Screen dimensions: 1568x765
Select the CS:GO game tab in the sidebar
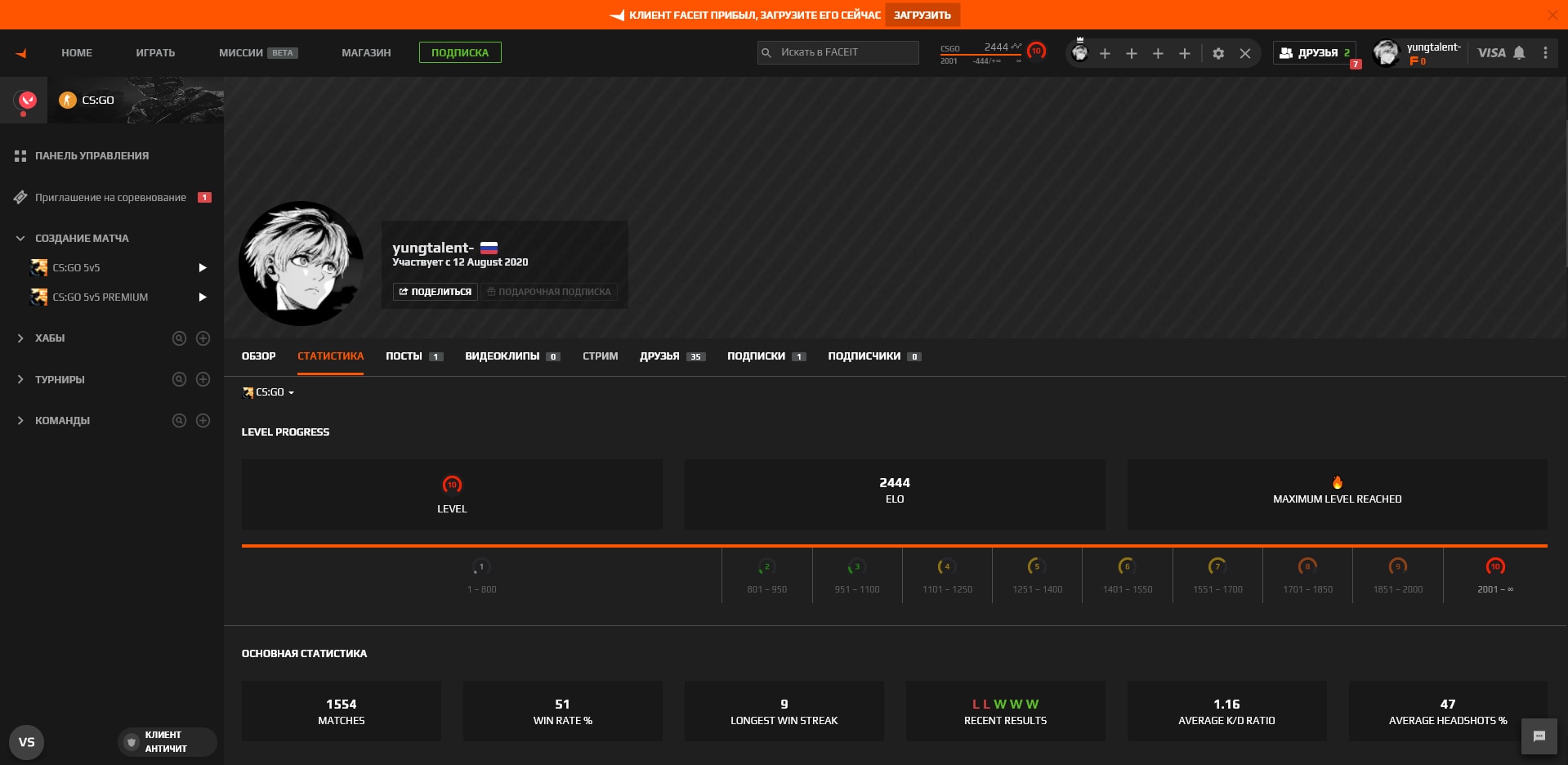pyautogui.click(x=136, y=101)
